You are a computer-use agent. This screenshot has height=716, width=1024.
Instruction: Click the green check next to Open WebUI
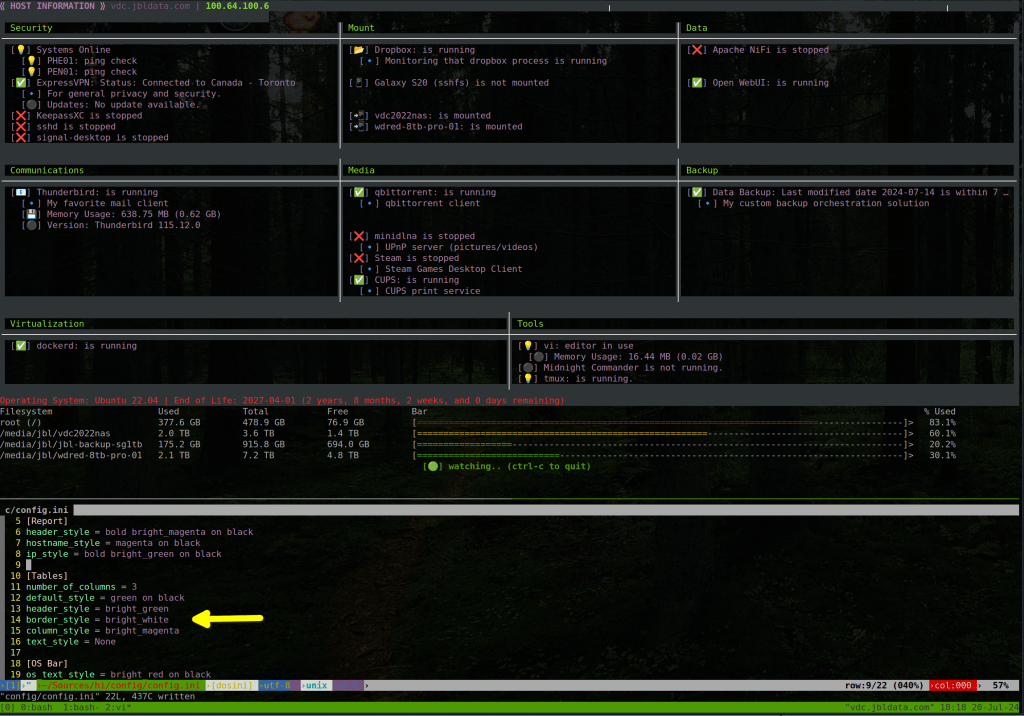pos(697,83)
